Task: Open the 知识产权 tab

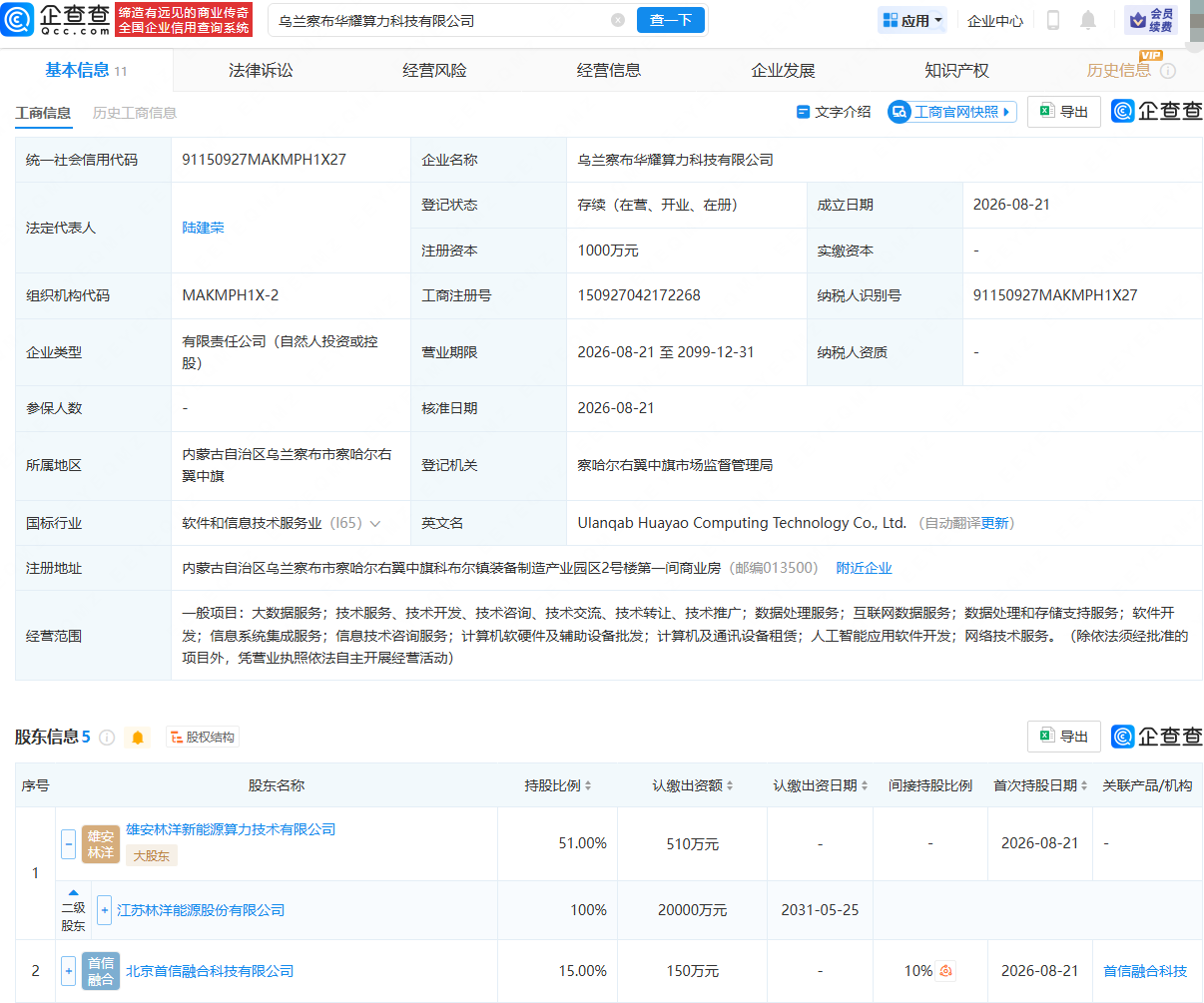Action: point(956,71)
